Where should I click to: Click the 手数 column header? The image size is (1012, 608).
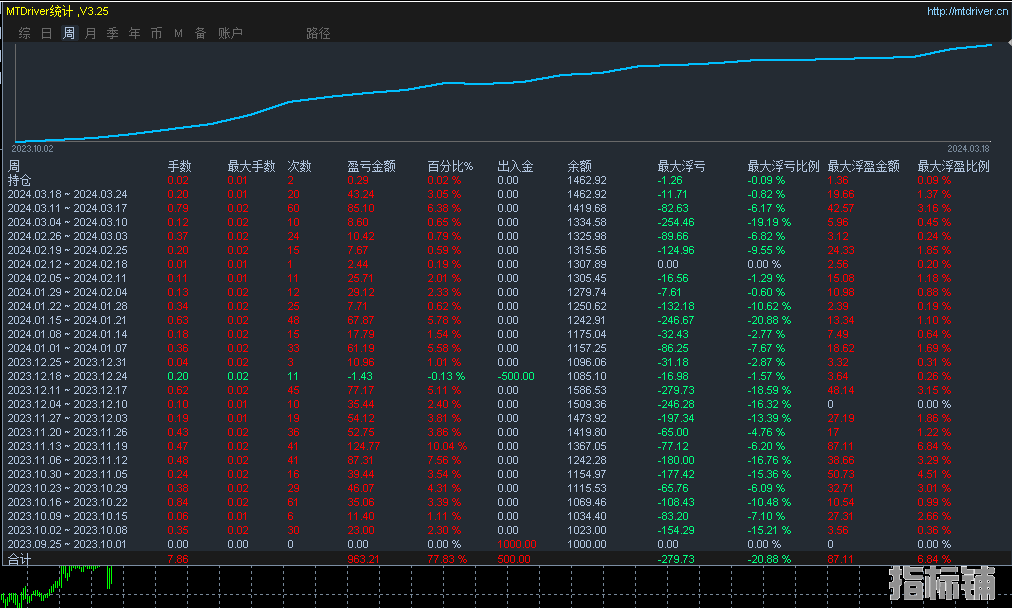pos(179,166)
